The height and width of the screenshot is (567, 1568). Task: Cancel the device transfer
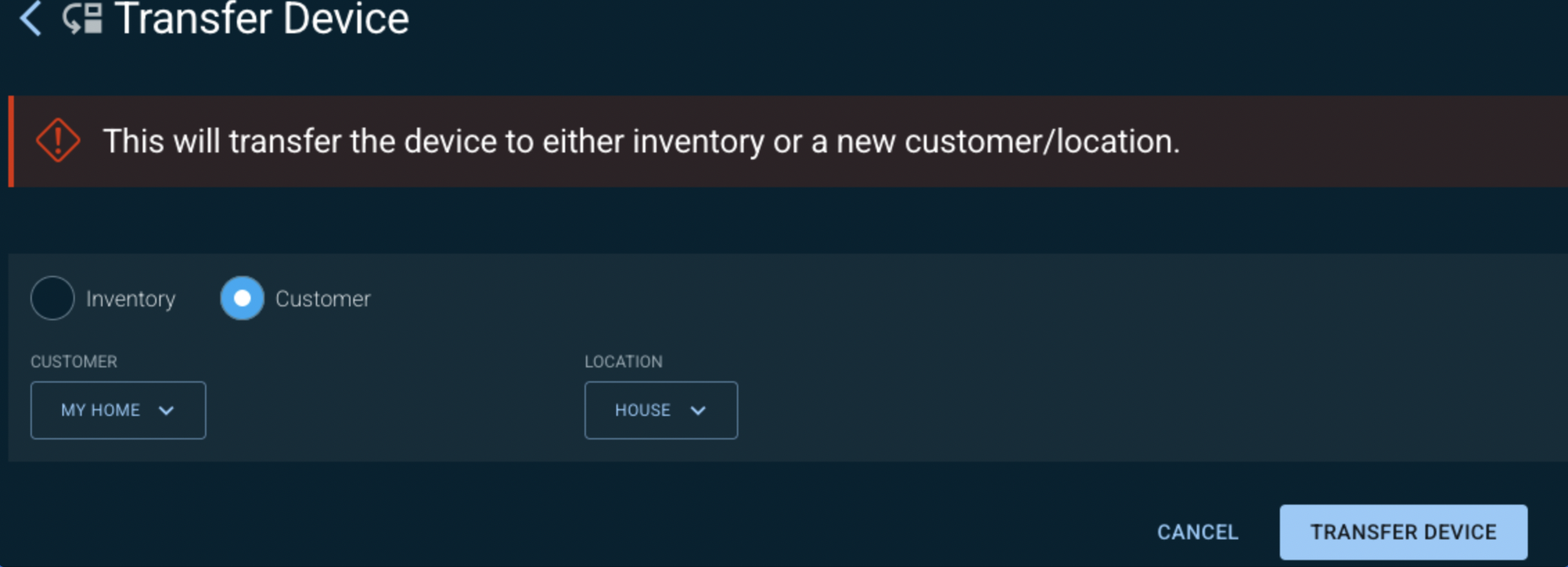pyautogui.click(x=1197, y=532)
